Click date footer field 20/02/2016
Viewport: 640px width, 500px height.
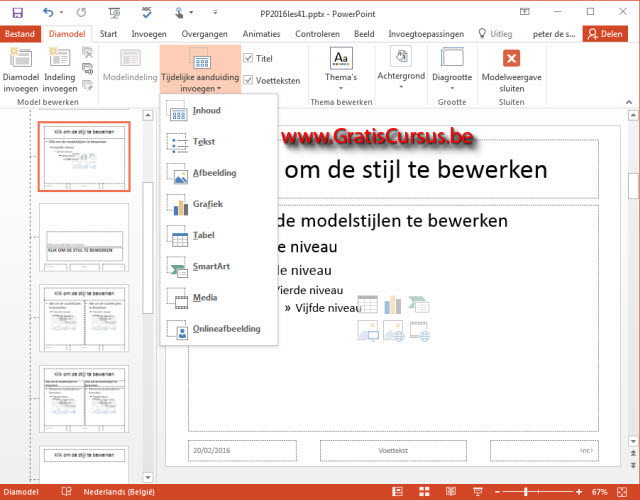(x=242, y=451)
